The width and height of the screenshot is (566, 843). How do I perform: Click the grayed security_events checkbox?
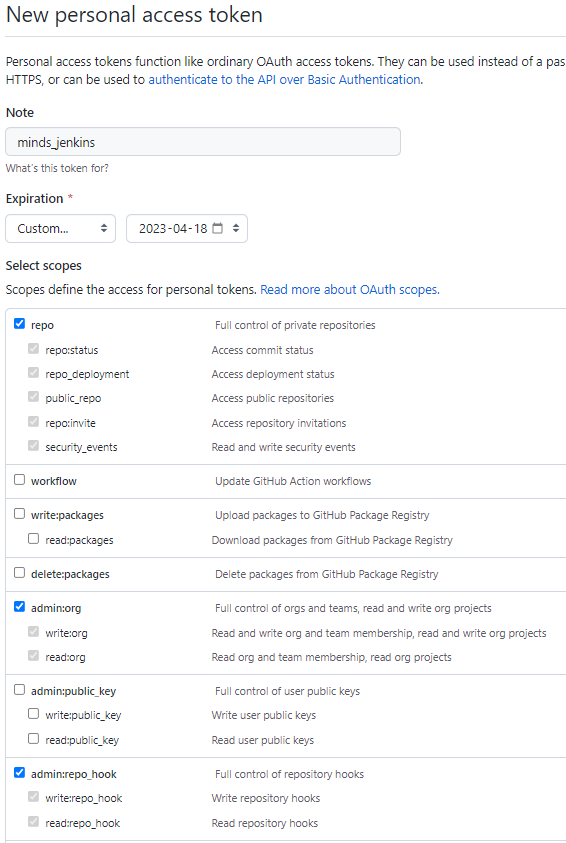click(x=33, y=446)
